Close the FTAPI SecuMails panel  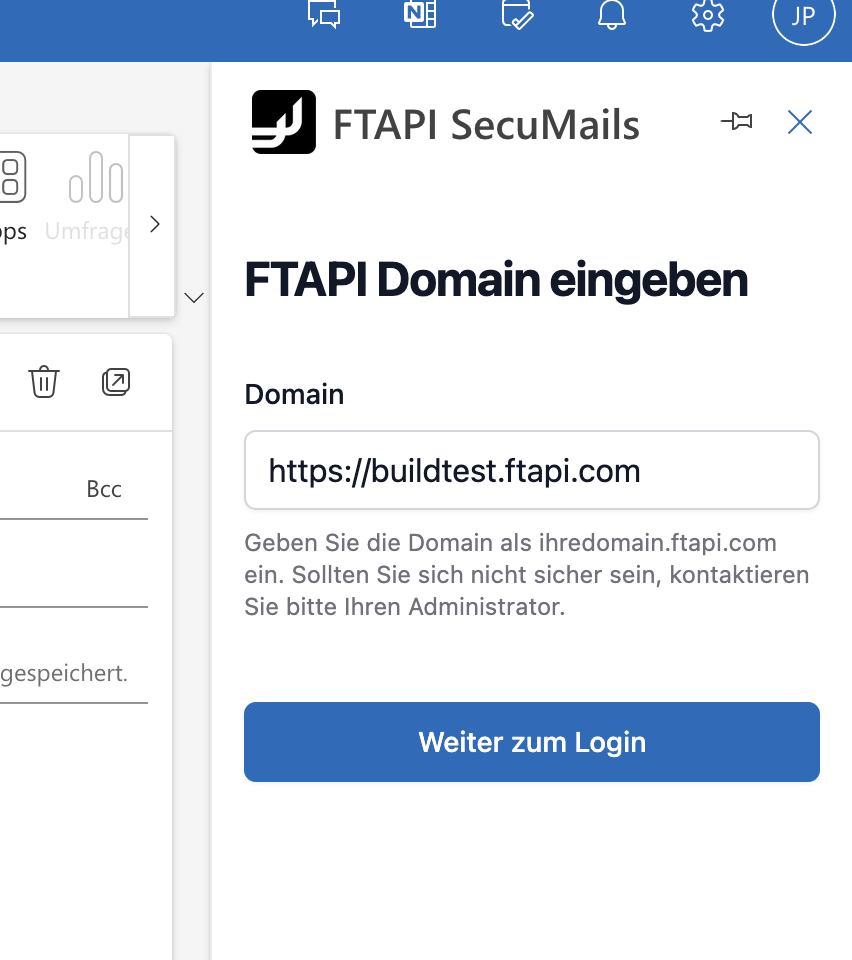[800, 122]
